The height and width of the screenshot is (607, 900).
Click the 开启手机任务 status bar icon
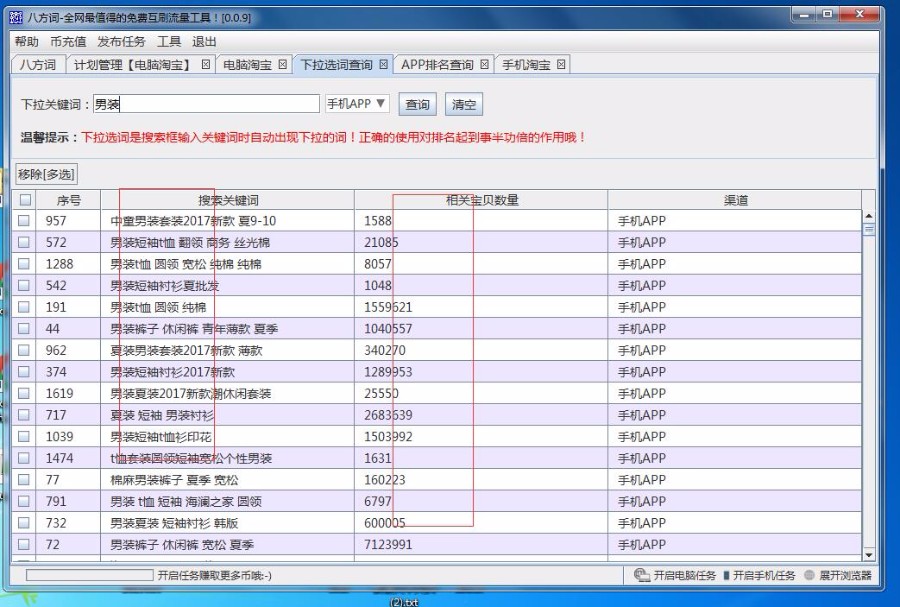[726, 575]
